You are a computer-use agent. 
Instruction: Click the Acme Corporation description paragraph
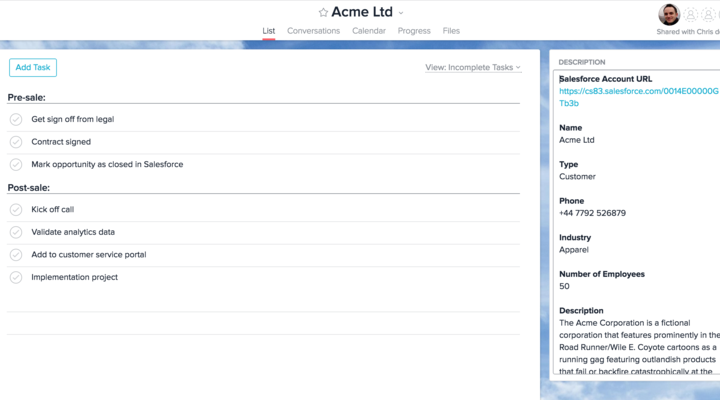[x=639, y=347]
